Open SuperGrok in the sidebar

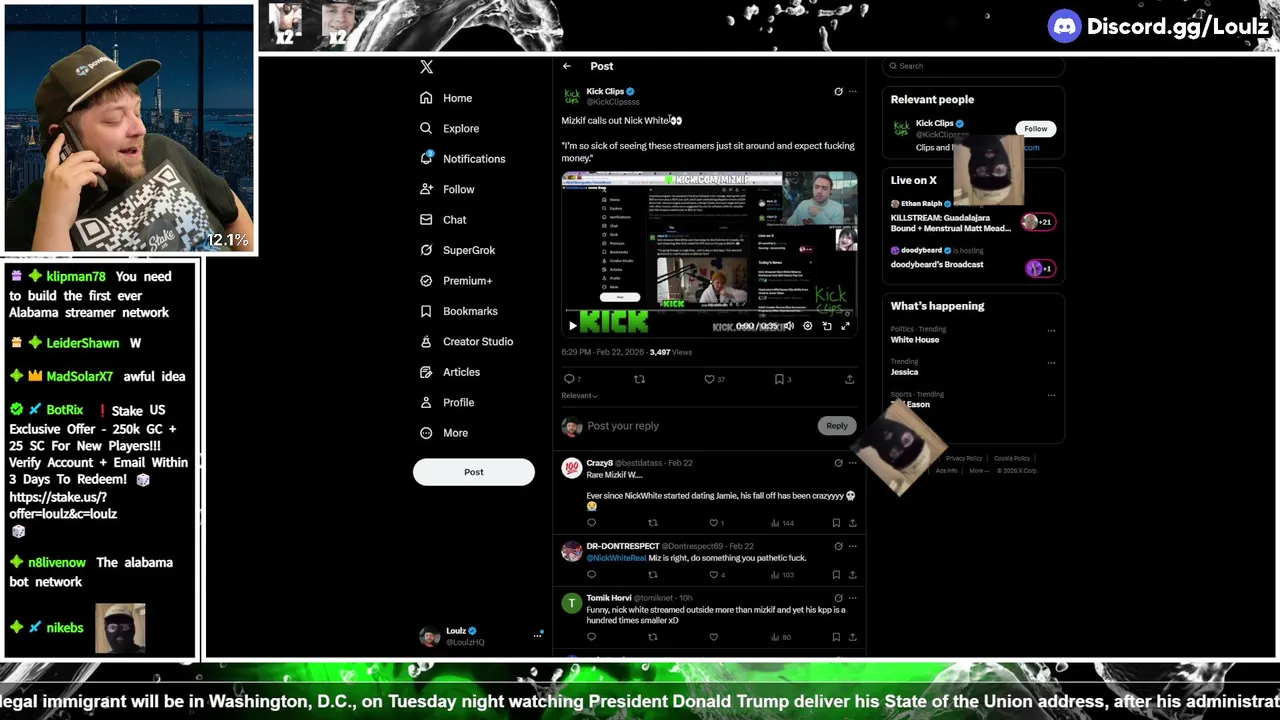[457, 250]
